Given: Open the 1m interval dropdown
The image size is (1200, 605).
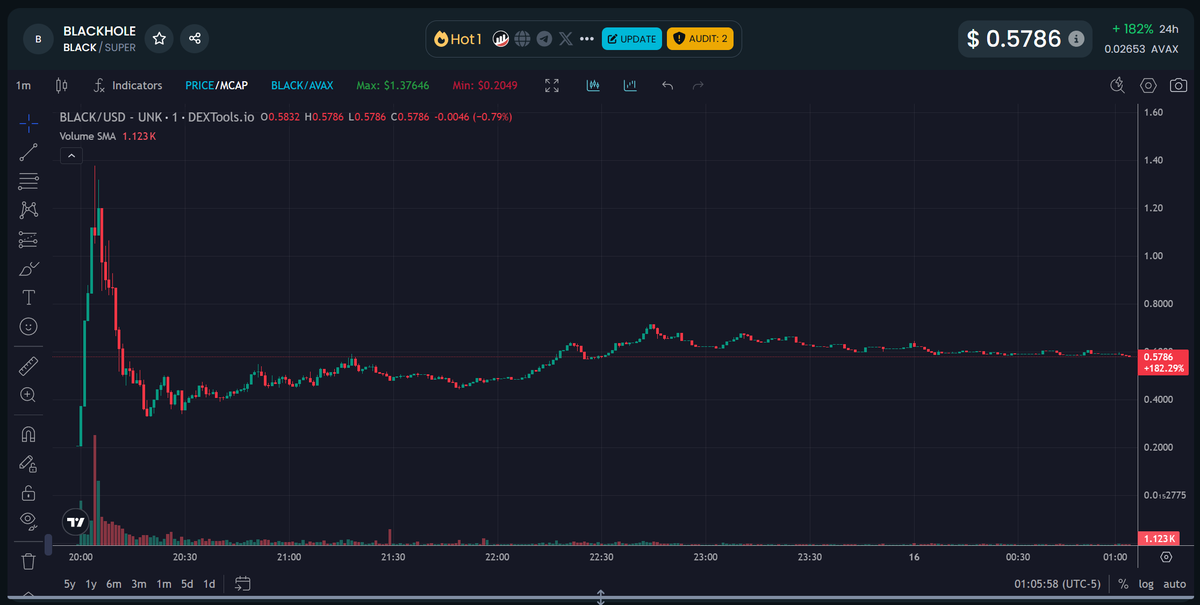Looking at the screenshot, I should pyautogui.click(x=23, y=86).
